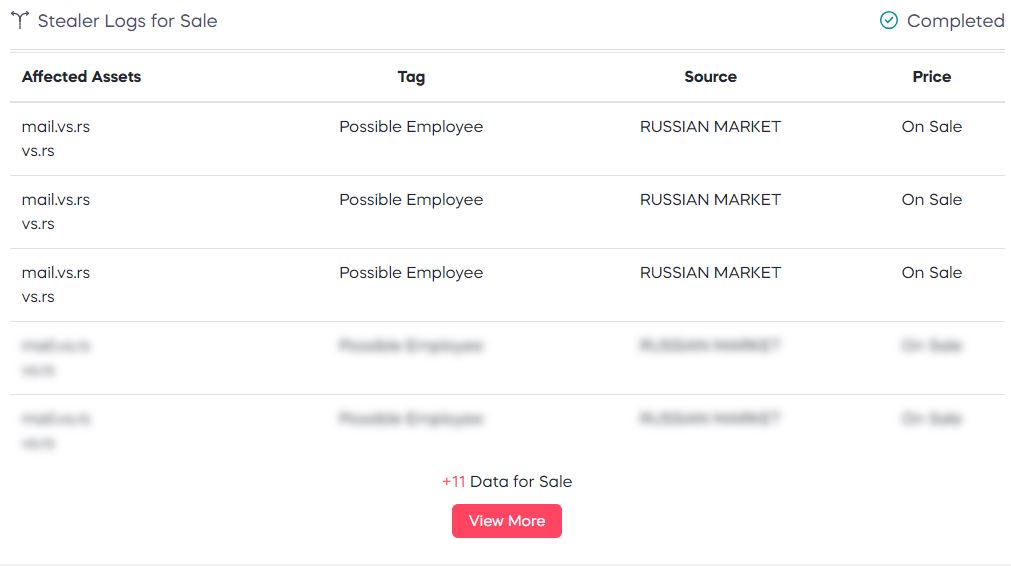Open the first row's mail.vs.rs asset
Viewport: 1011px width, 566px height.
pyautogui.click(x=56, y=126)
